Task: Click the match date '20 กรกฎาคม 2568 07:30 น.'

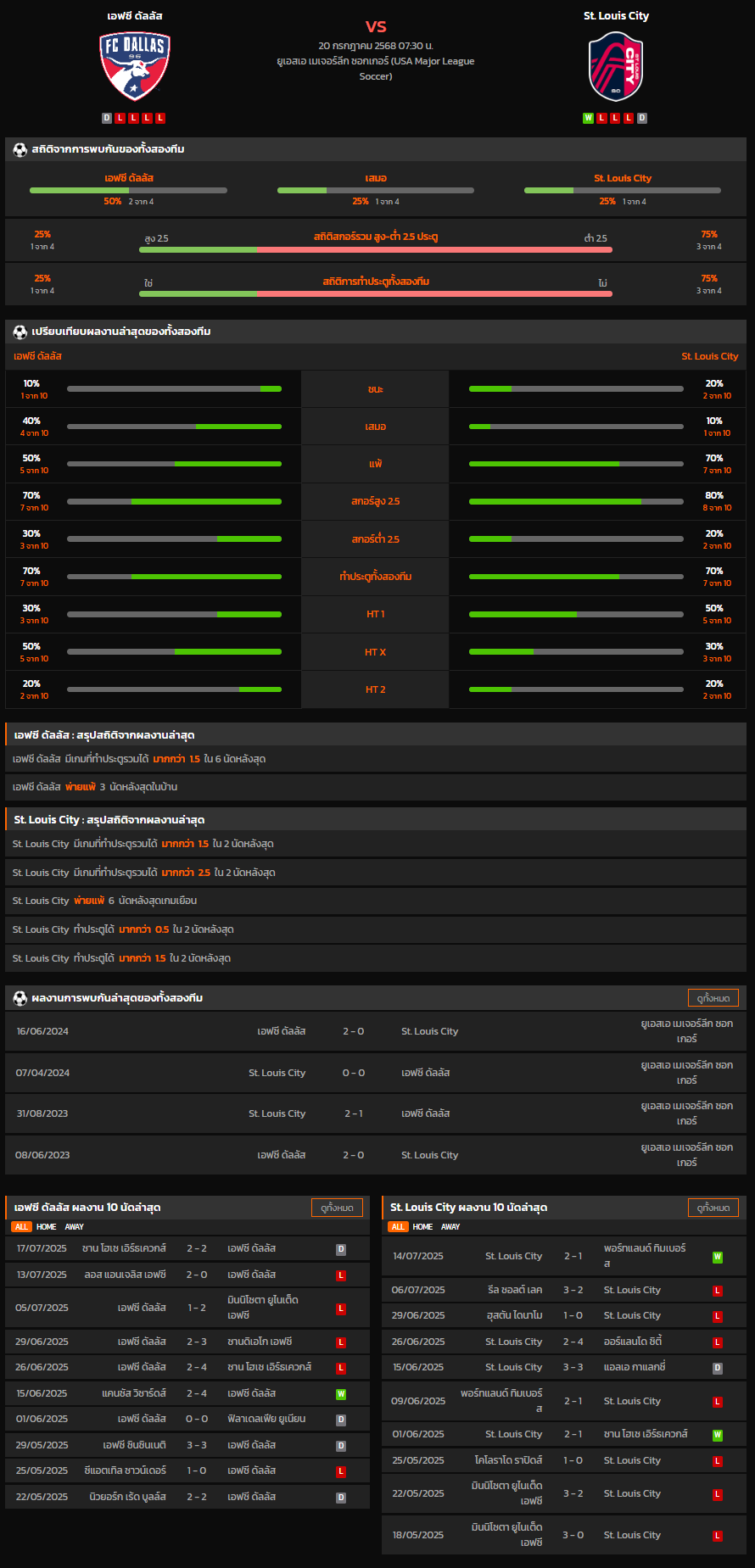Action: [376, 46]
